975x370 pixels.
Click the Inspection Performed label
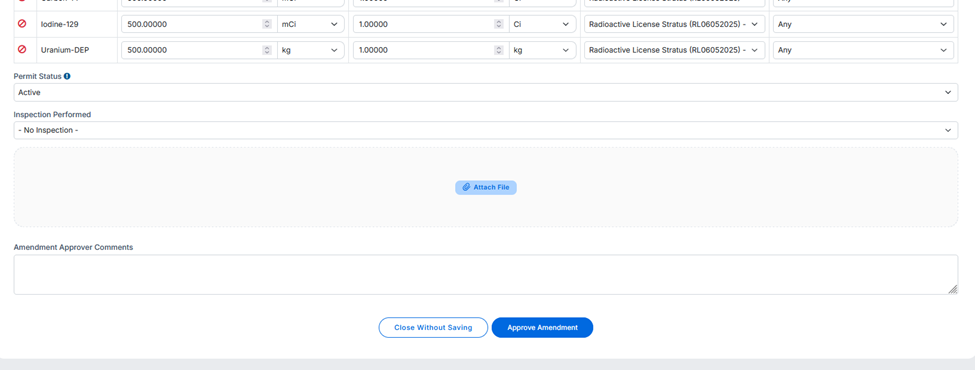[x=52, y=114]
